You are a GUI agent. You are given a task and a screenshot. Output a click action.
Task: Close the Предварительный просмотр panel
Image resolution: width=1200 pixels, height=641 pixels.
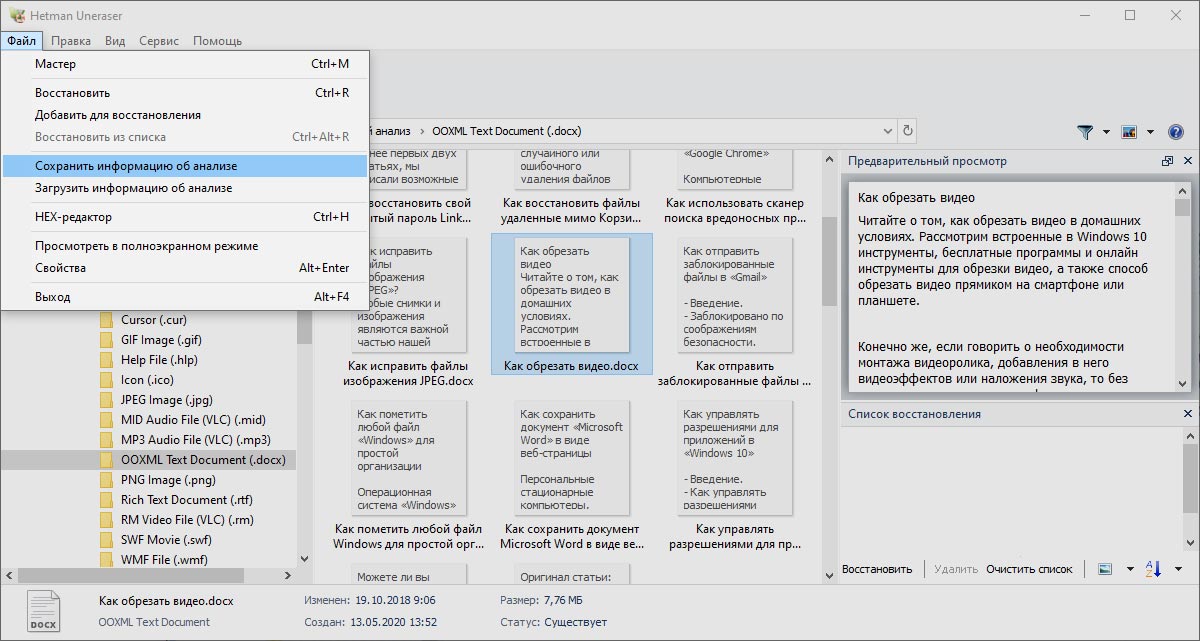[1187, 161]
